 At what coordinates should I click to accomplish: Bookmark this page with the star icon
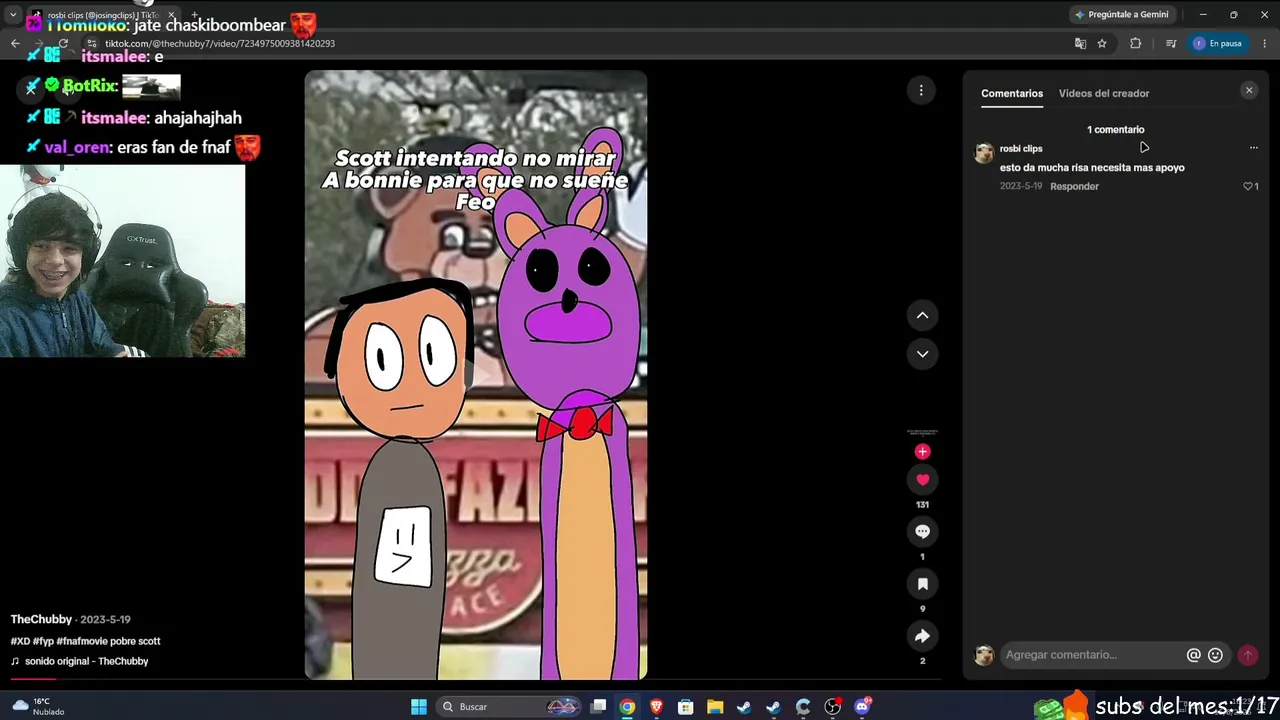pyautogui.click(x=1102, y=44)
